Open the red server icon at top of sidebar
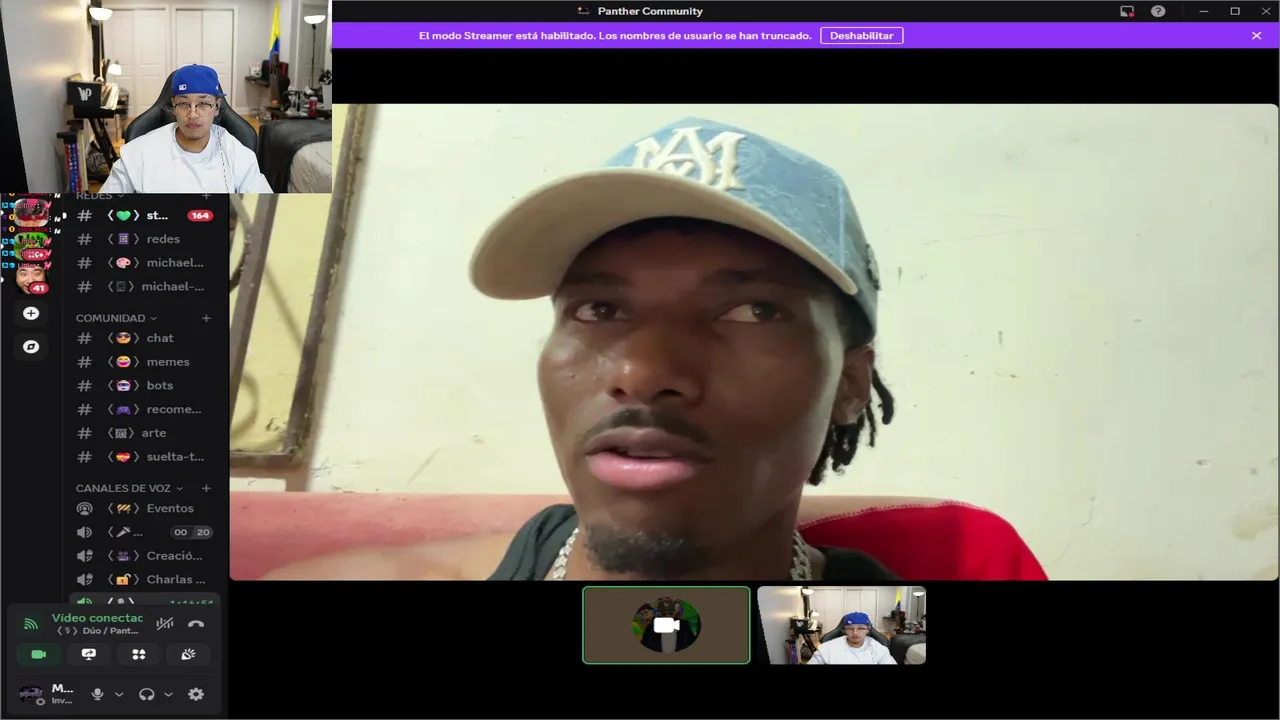Screen dimensions: 1280x720 [x=31, y=211]
